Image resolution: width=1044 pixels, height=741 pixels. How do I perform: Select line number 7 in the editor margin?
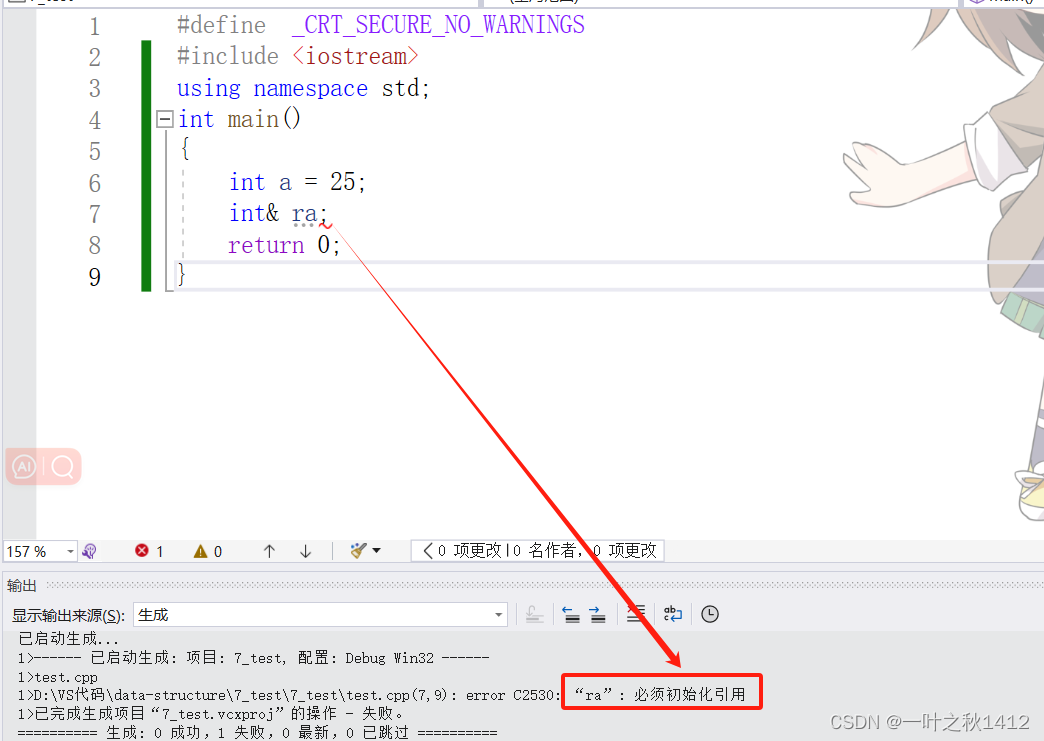pyautogui.click(x=94, y=213)
